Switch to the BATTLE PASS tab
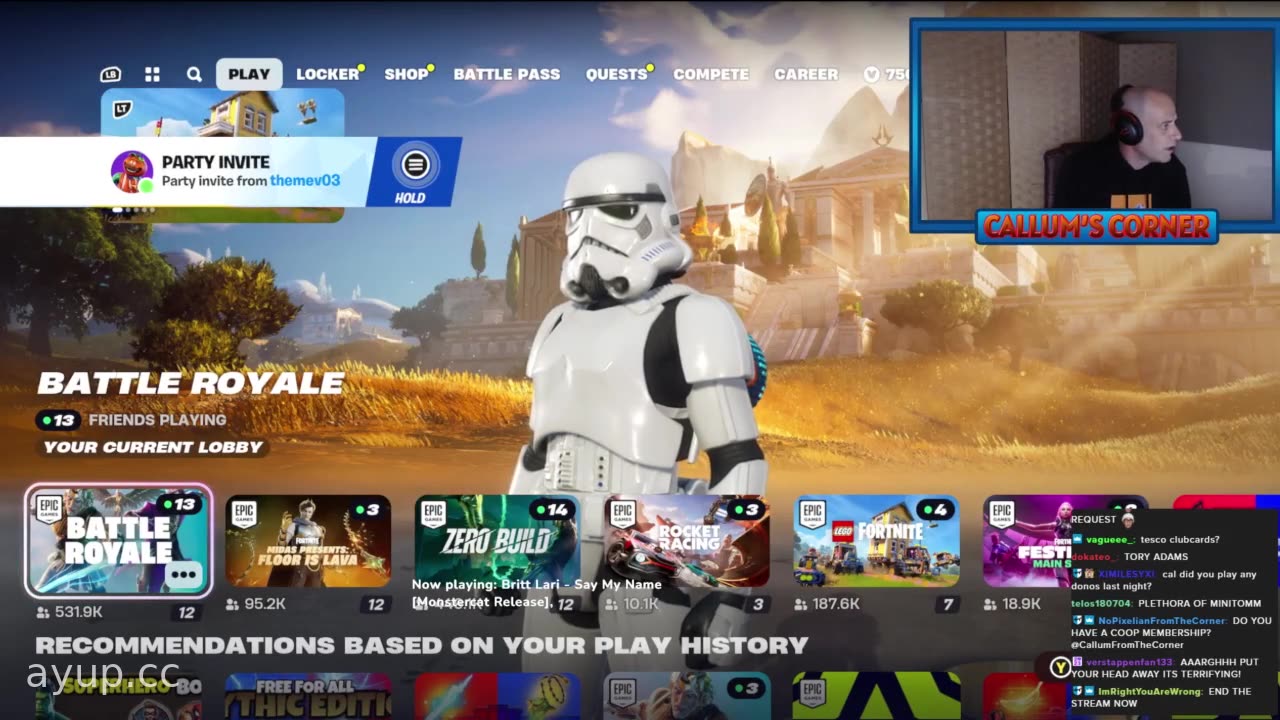This screenshot has height=720, width=1280. (507, 74)
